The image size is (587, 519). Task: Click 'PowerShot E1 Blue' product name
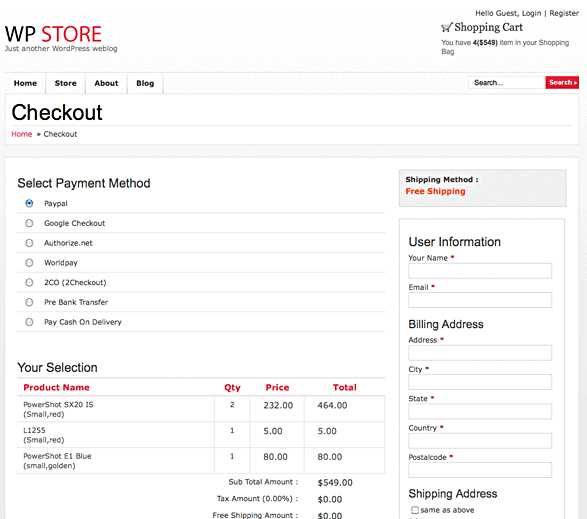pyautogui.click(x=57, y=456)
